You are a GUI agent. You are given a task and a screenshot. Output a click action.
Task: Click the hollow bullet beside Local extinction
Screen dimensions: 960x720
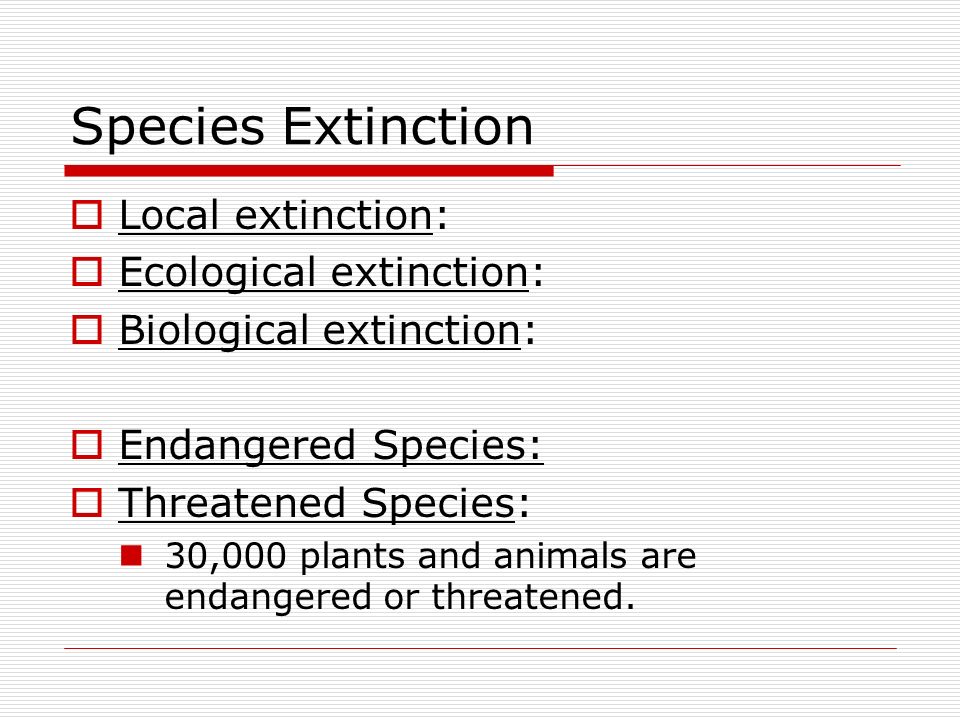tap(87, 215)
